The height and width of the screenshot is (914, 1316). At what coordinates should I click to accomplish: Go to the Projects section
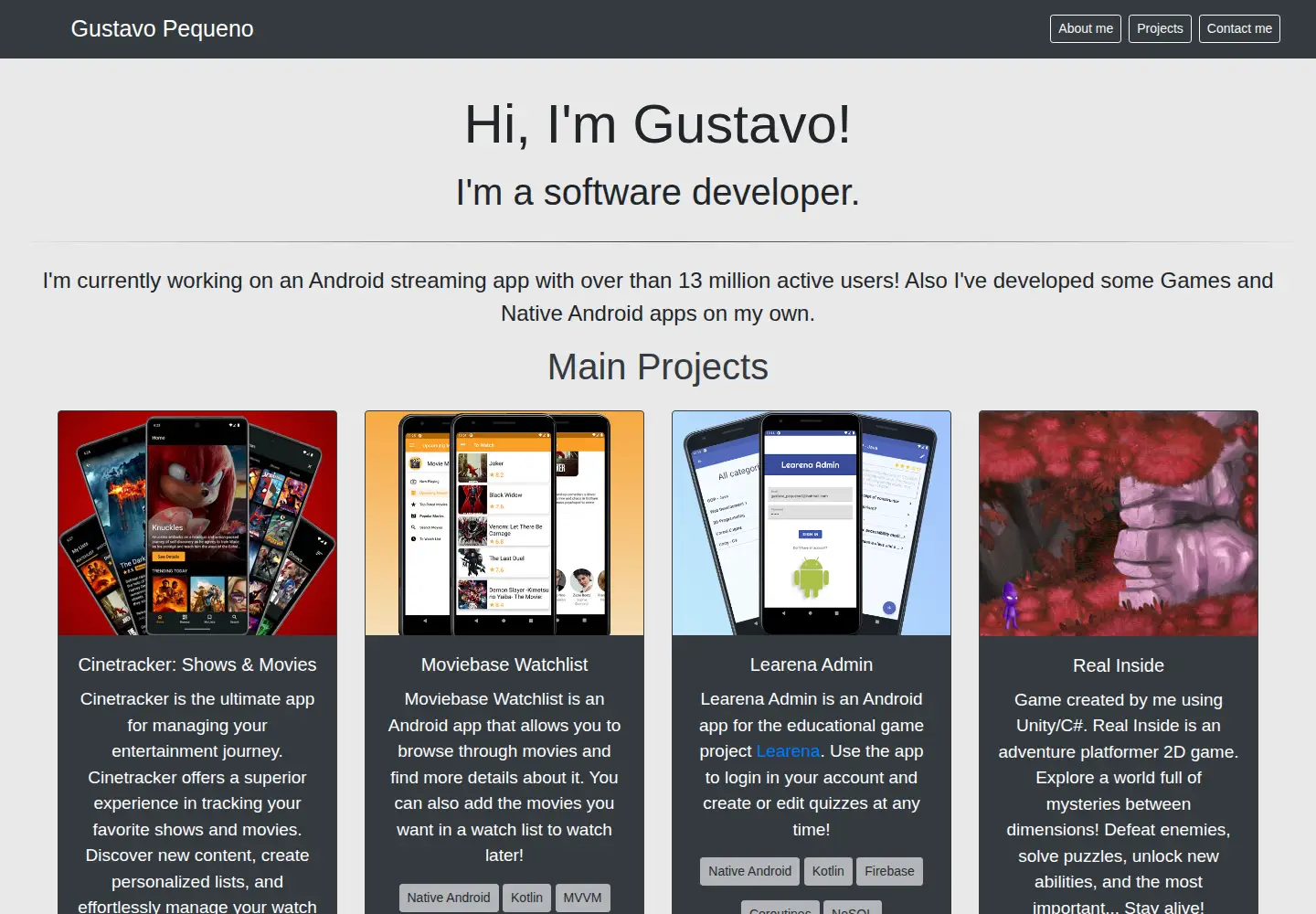(1160, 28)
